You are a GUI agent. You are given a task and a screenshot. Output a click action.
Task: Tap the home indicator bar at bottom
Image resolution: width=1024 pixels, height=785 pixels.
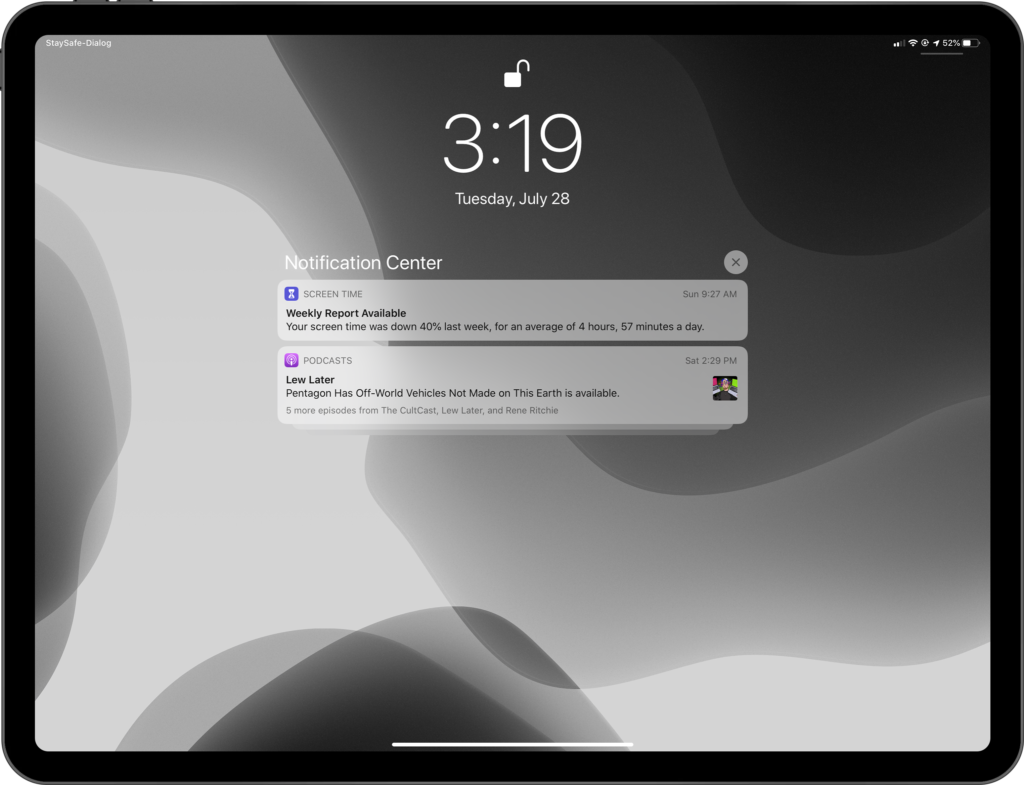(x=512, y=744)
